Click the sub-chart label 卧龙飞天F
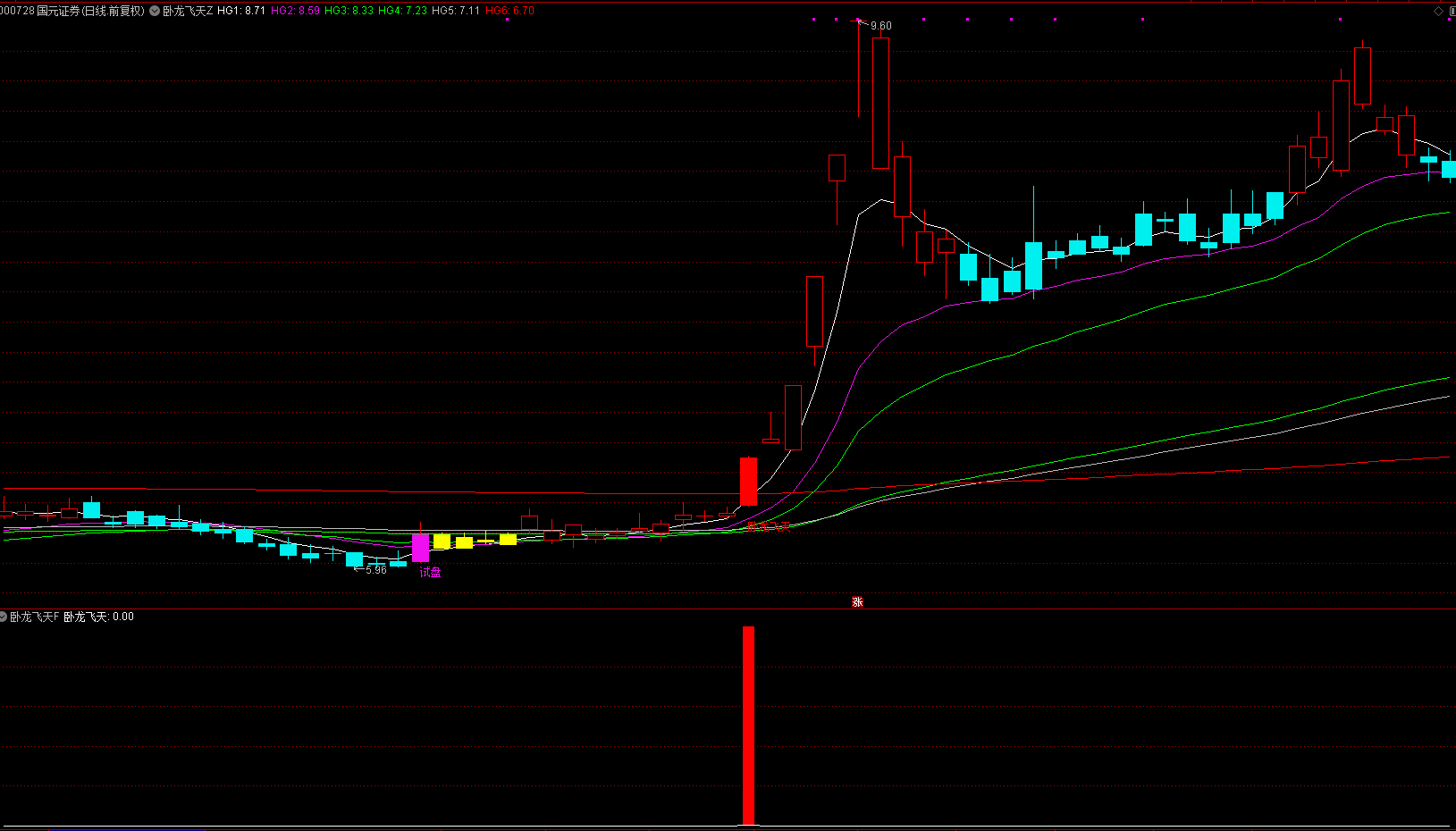Image resolution: width=1456 pixels, height=831 pixels. coord(34,617)
